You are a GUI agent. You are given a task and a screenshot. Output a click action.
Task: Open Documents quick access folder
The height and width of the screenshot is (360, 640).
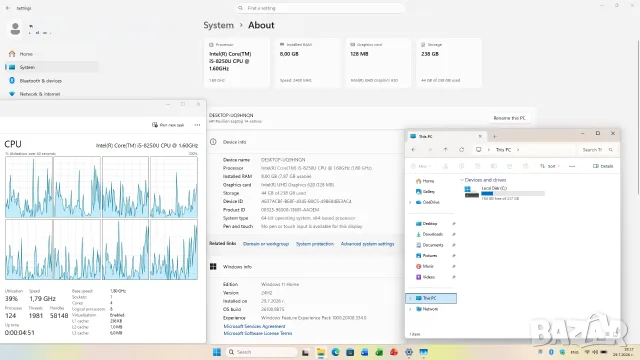(x=429, y=245)
